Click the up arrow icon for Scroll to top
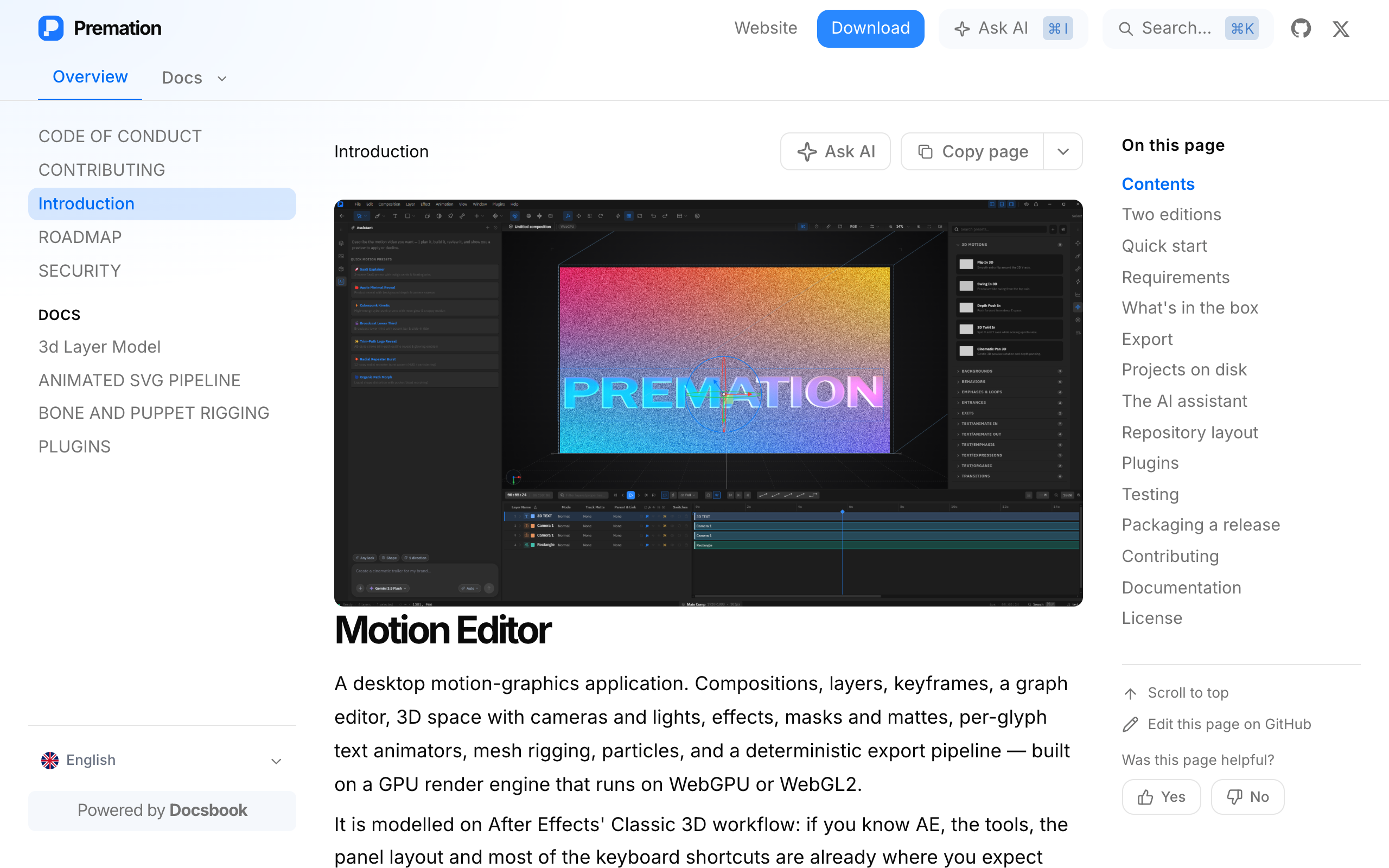Screen dimensions: 1389x868 1130,693
